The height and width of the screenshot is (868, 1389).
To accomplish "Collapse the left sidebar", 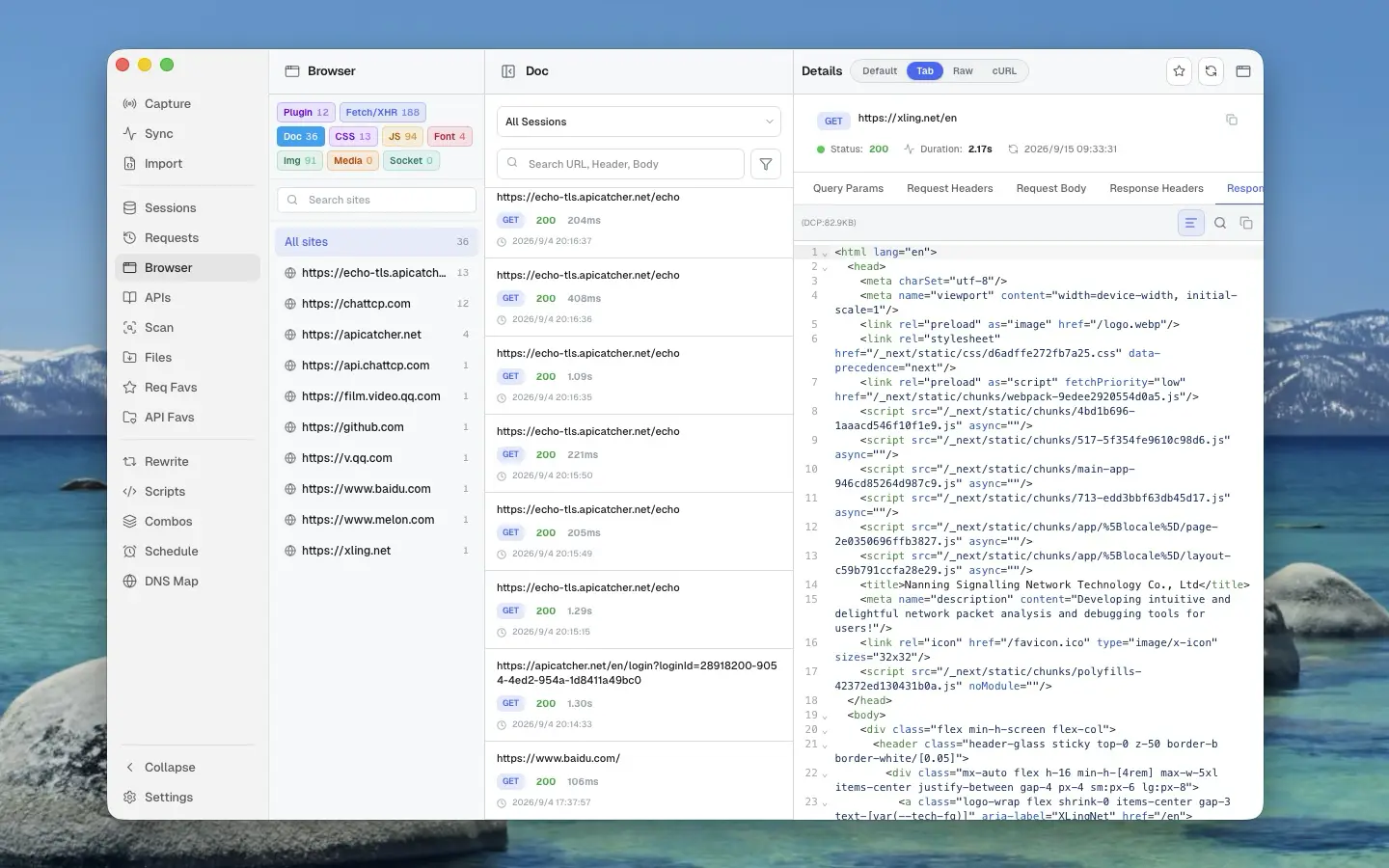I will click(187, 768).
